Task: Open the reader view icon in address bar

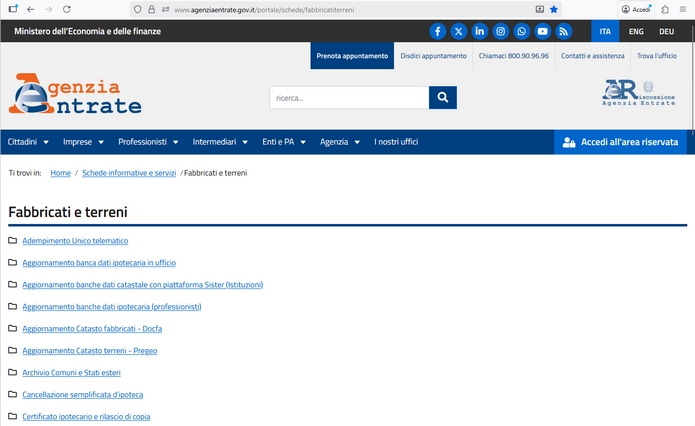Action: [539, 9]
